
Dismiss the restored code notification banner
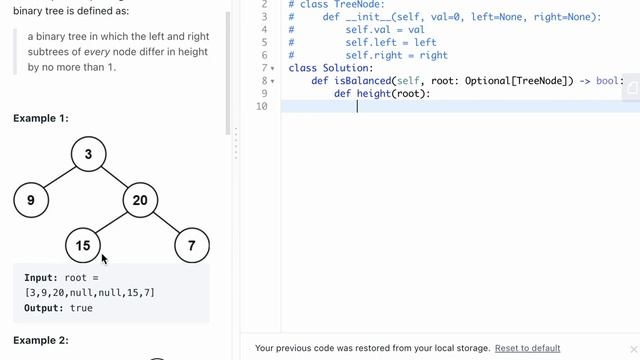point(633,349)
